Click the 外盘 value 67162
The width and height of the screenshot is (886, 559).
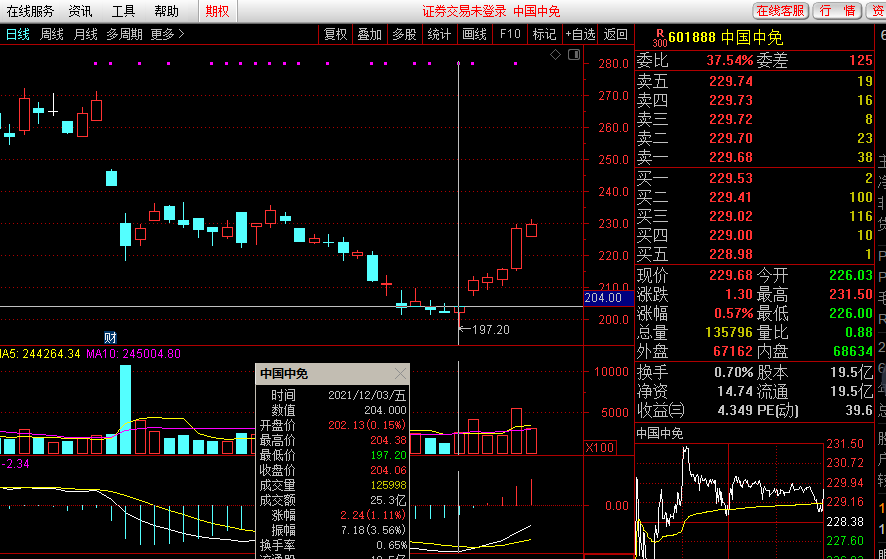tap(733, 352)
